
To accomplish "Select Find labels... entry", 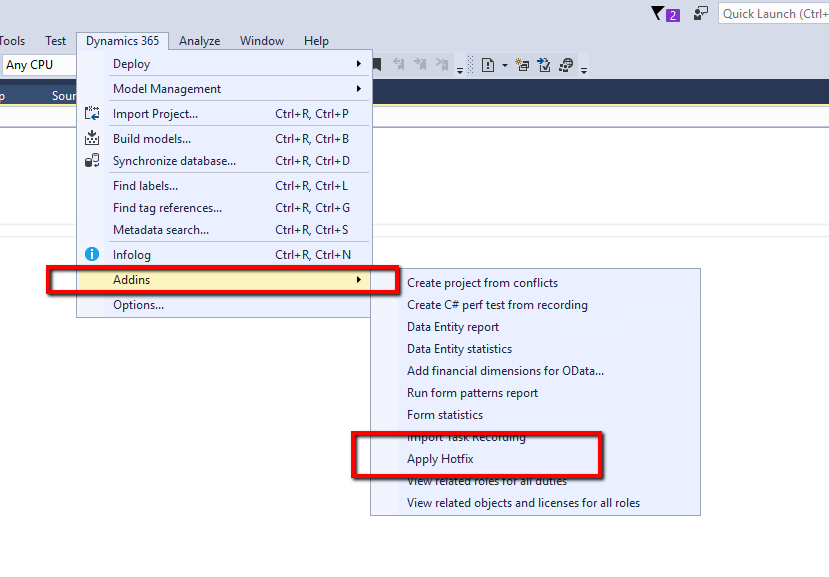I will 225,186.
